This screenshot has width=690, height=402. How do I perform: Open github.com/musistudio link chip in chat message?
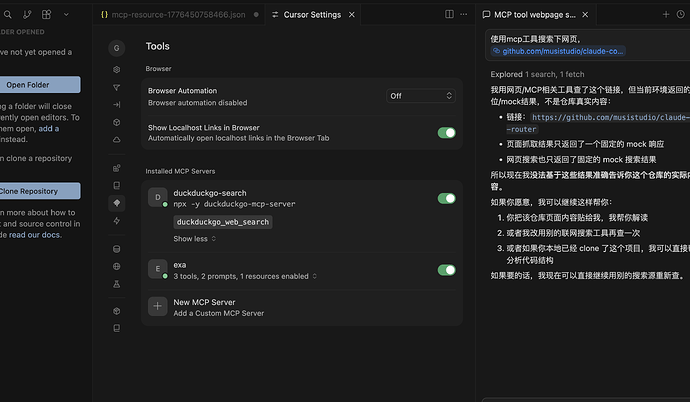[x=558, y=51]
